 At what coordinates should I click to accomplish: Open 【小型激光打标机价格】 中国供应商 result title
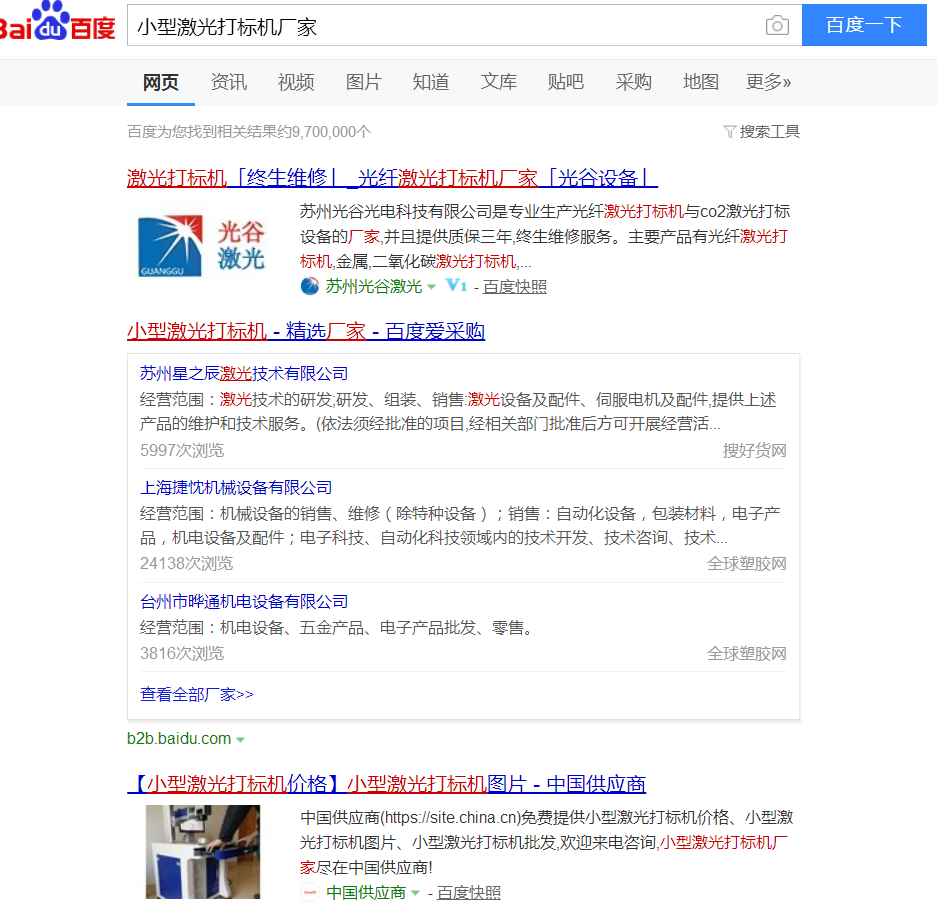point(387,784)
